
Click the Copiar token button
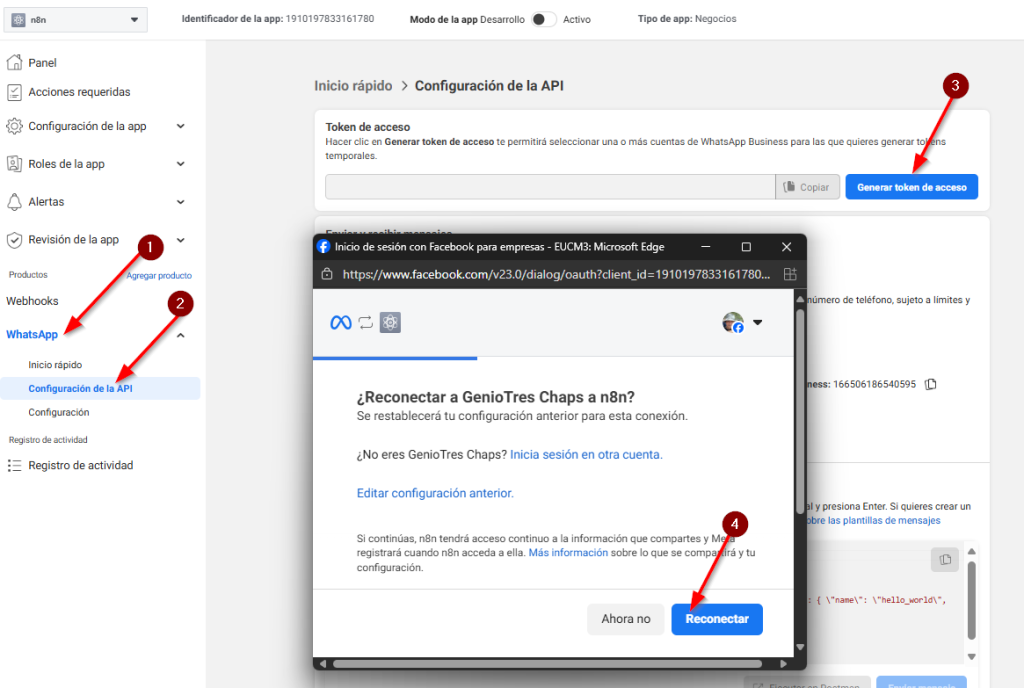pos(807,187)
